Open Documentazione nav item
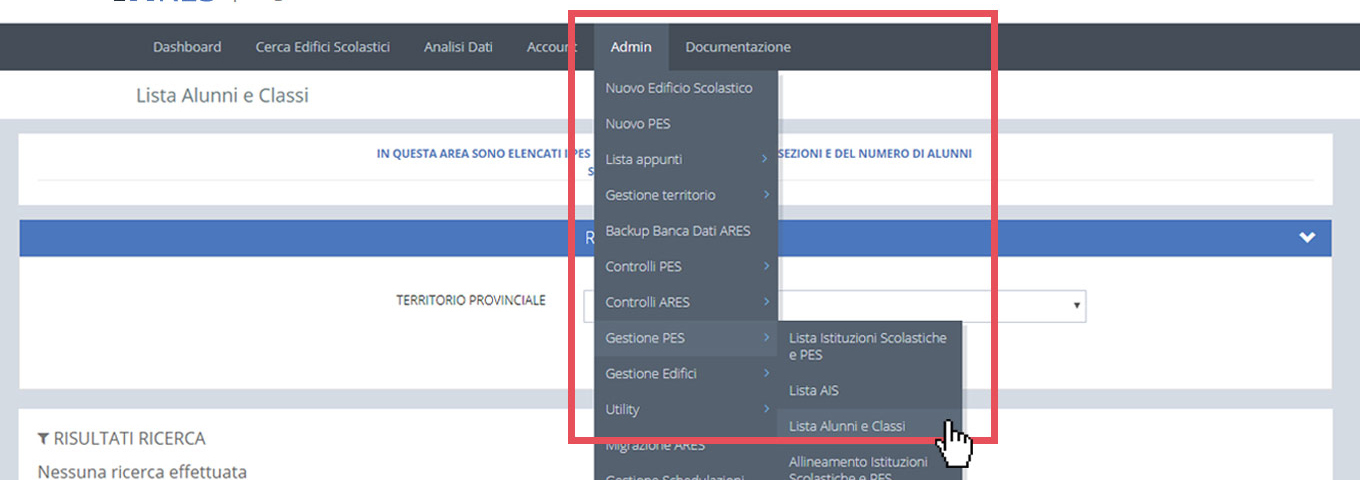Screen dimensions: 1360x480 (738, 47)
